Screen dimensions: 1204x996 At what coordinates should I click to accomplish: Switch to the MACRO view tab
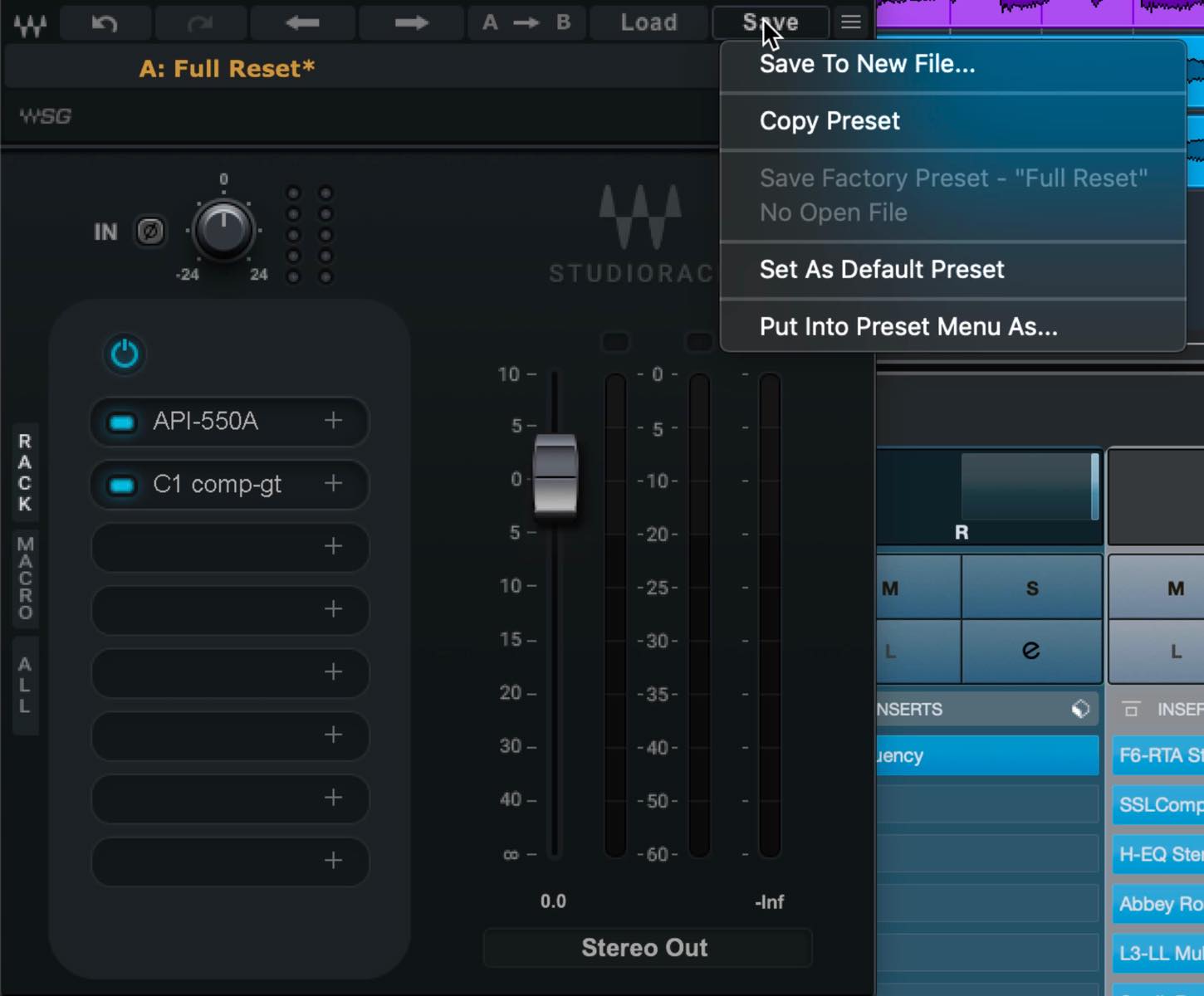coord(25,579)
